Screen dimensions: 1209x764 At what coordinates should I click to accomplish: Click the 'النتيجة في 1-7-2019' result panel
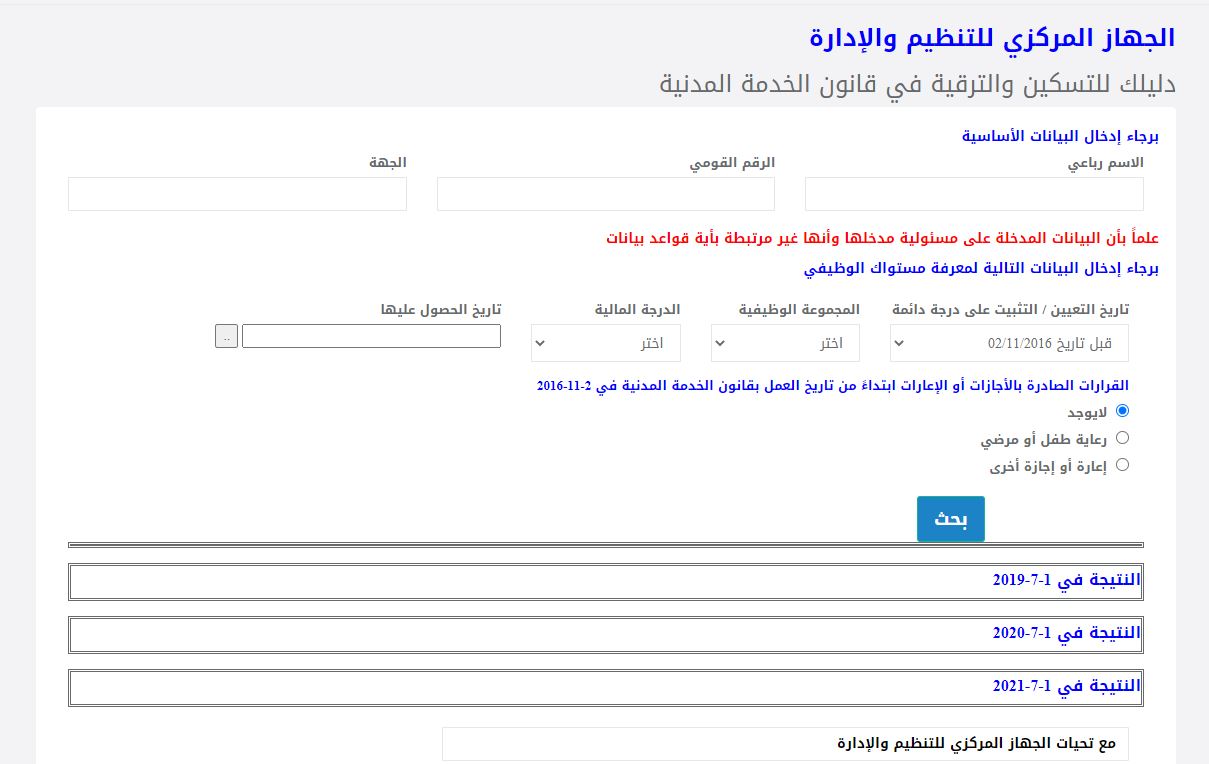[605, 581]
